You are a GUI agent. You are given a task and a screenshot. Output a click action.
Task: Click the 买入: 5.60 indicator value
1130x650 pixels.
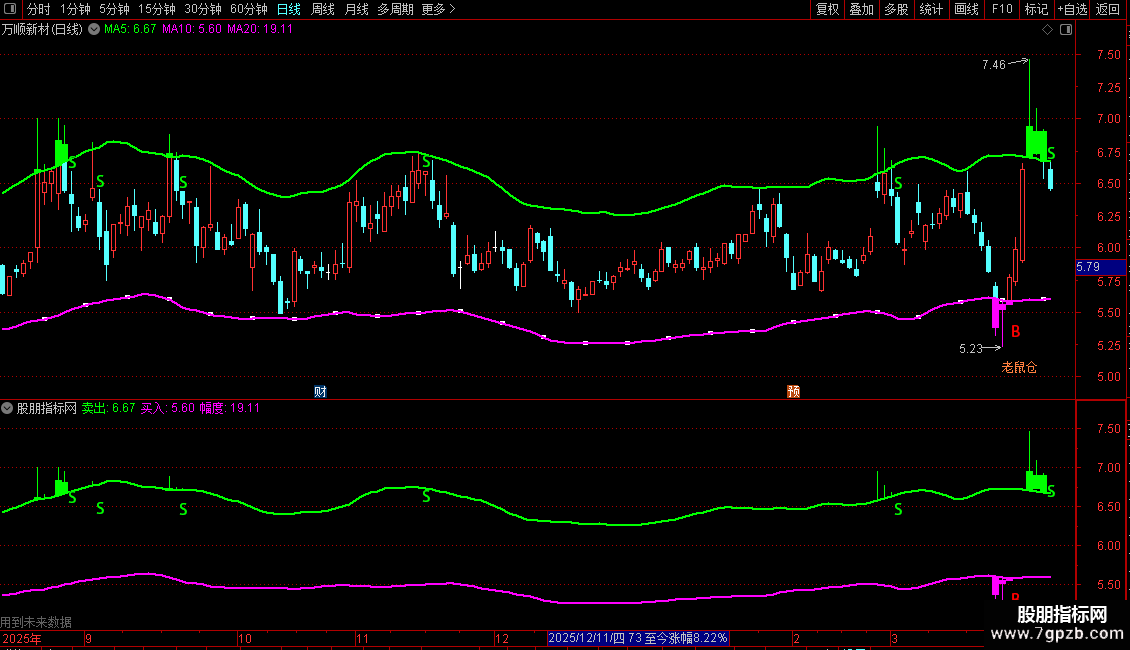167,408
